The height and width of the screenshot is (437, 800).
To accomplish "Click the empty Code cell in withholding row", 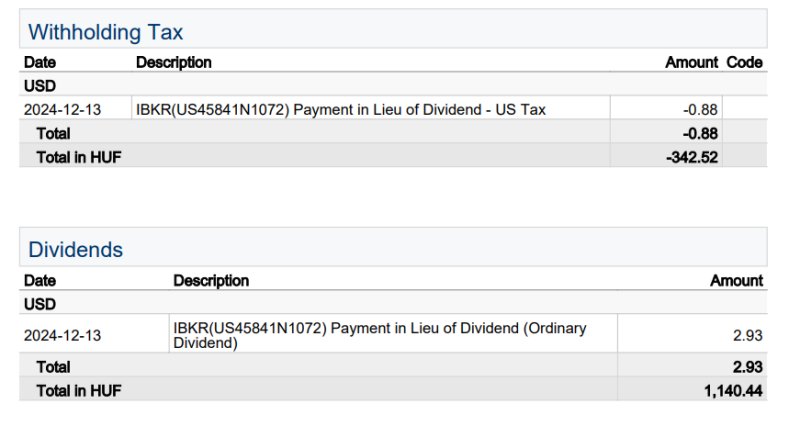I will (744, 110).
